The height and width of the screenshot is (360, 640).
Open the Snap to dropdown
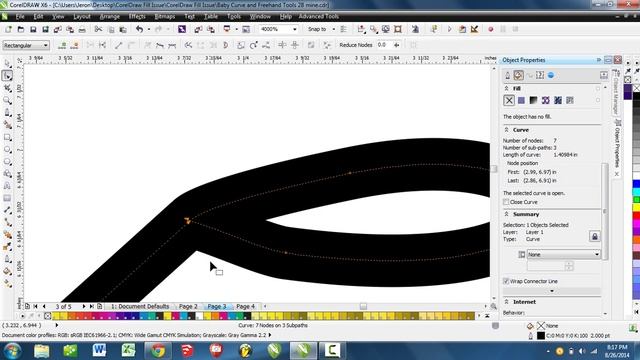pyautogui.click(x=333, y=29)
